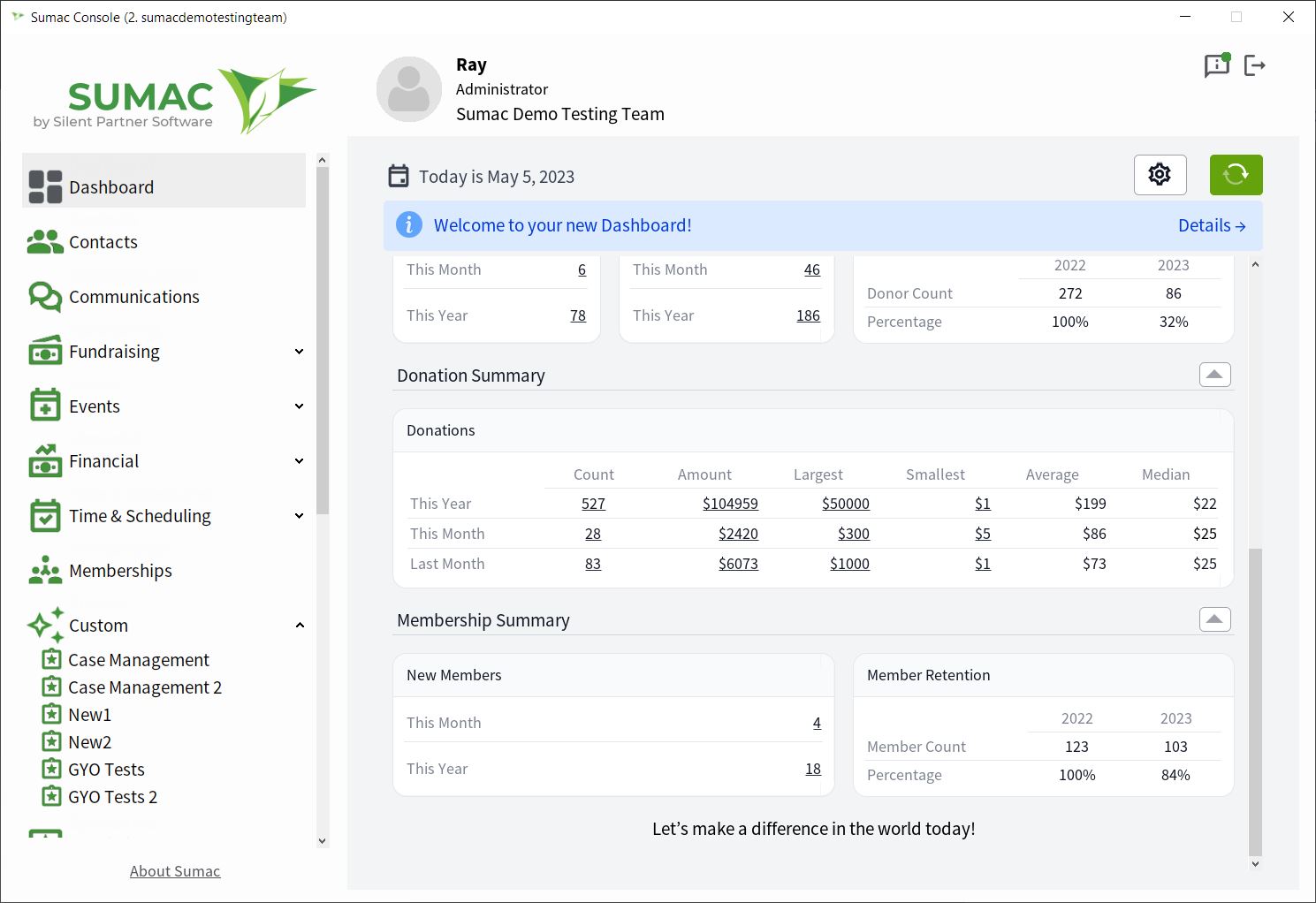Click the calendar icon beside today's date
The image size is (1316, 903).
(399, 176)
